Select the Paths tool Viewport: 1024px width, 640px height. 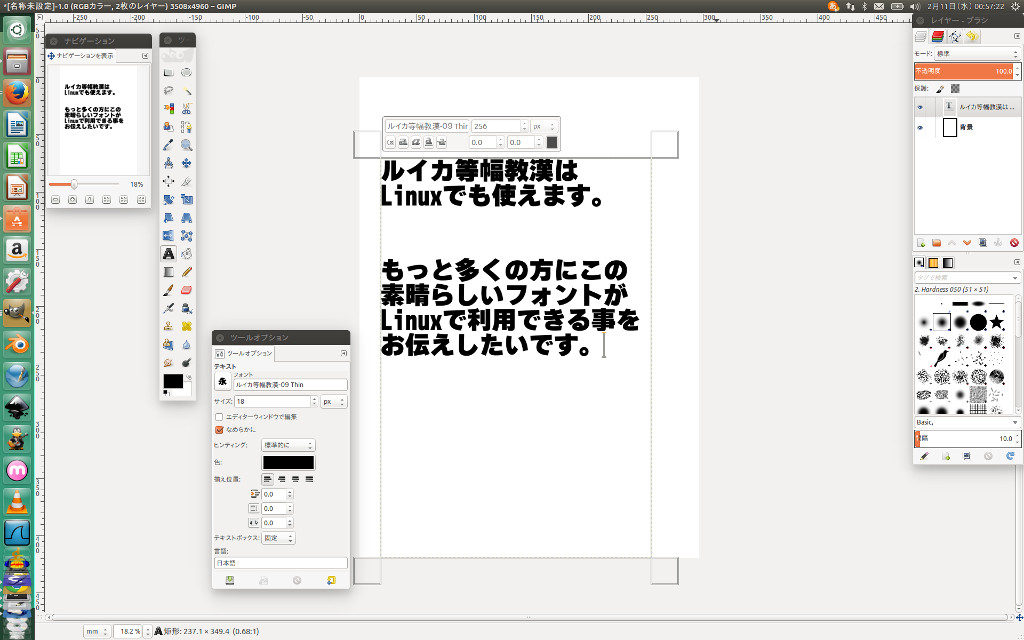pos(187,127)
